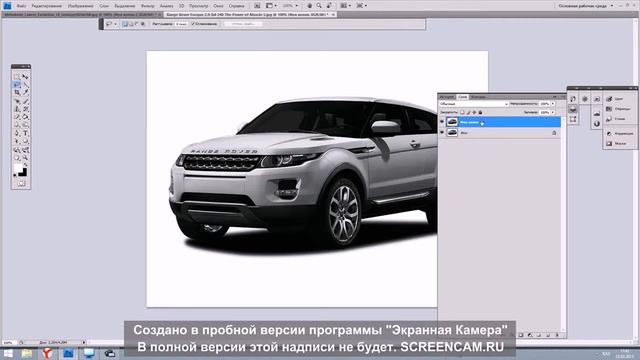Image resolution: width=640 pixels, height=360 pixels.
Task: Select the Dodge tool
Action: point(25,125)
